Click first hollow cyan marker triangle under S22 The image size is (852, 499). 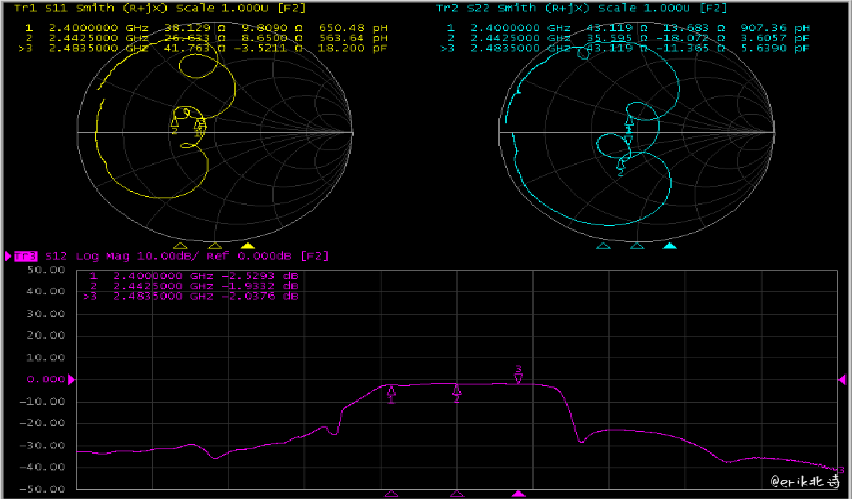(602, 244)
